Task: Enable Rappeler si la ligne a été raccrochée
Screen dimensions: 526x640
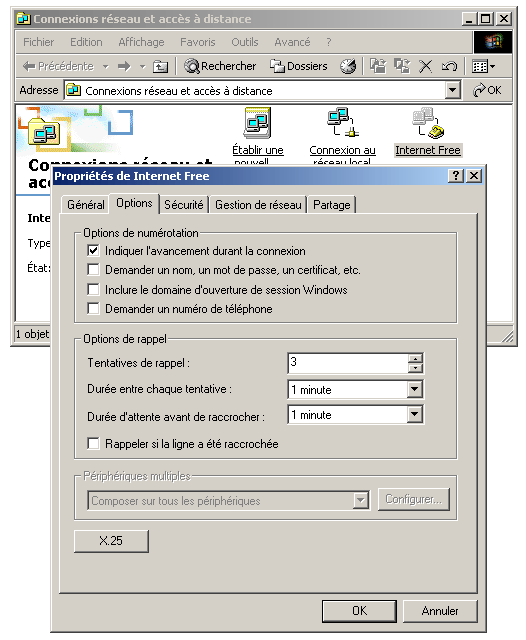Action: [x=93, y=443]
